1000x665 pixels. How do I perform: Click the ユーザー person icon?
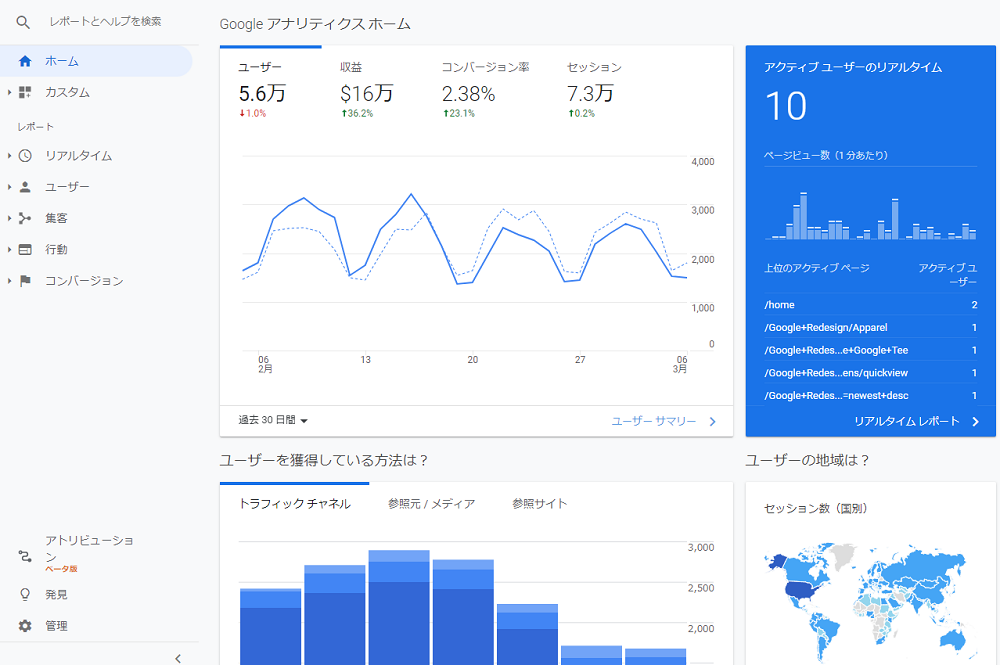(25, 187)
